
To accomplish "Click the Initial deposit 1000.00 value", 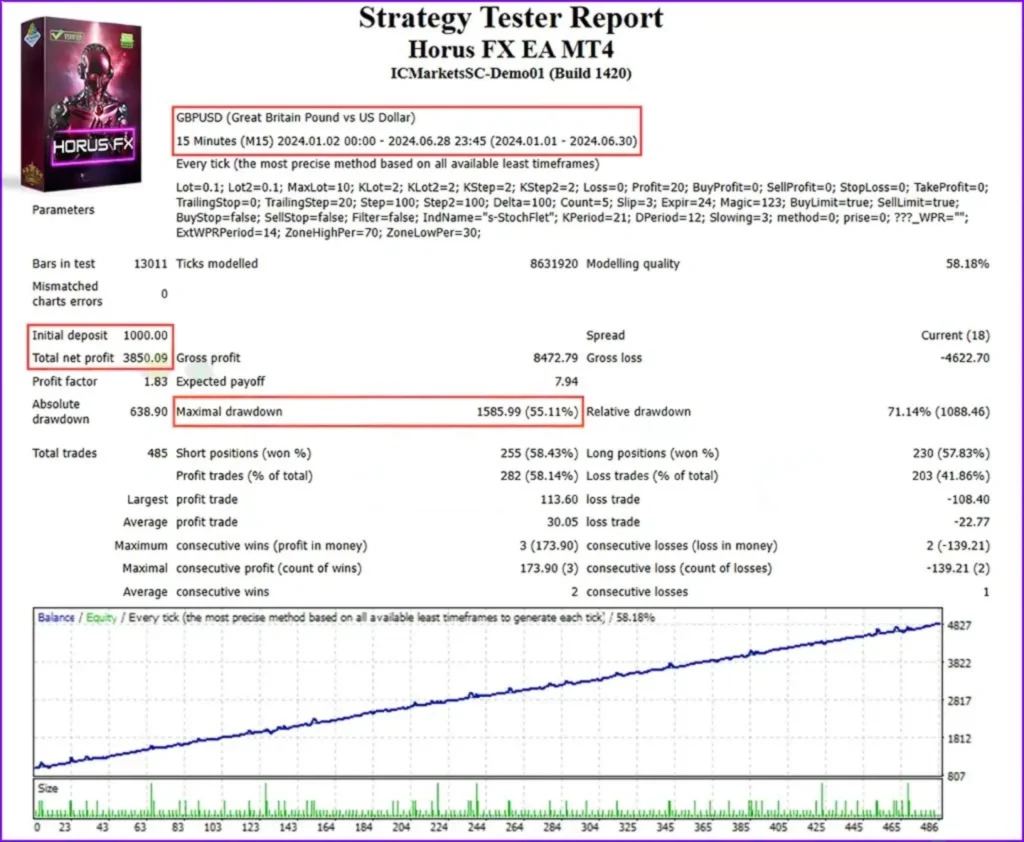I will (146, 336).
